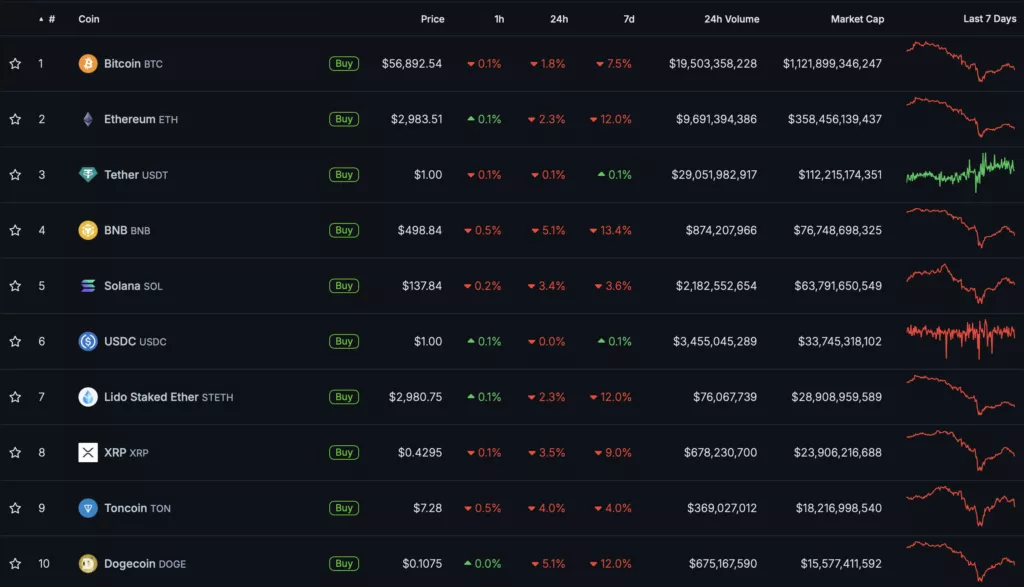Image resolution: width=1024 pixels, height=587 pixels.
Task: Select Buy for Lido Staked Ether
Action: point(344,396)
